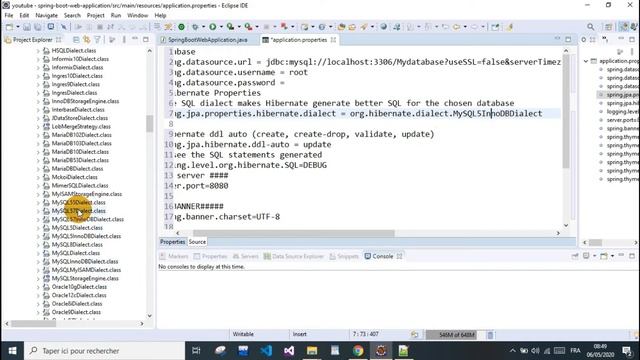Open the Search menu
The image size is (640, 360).
click(x=72, y=16)
